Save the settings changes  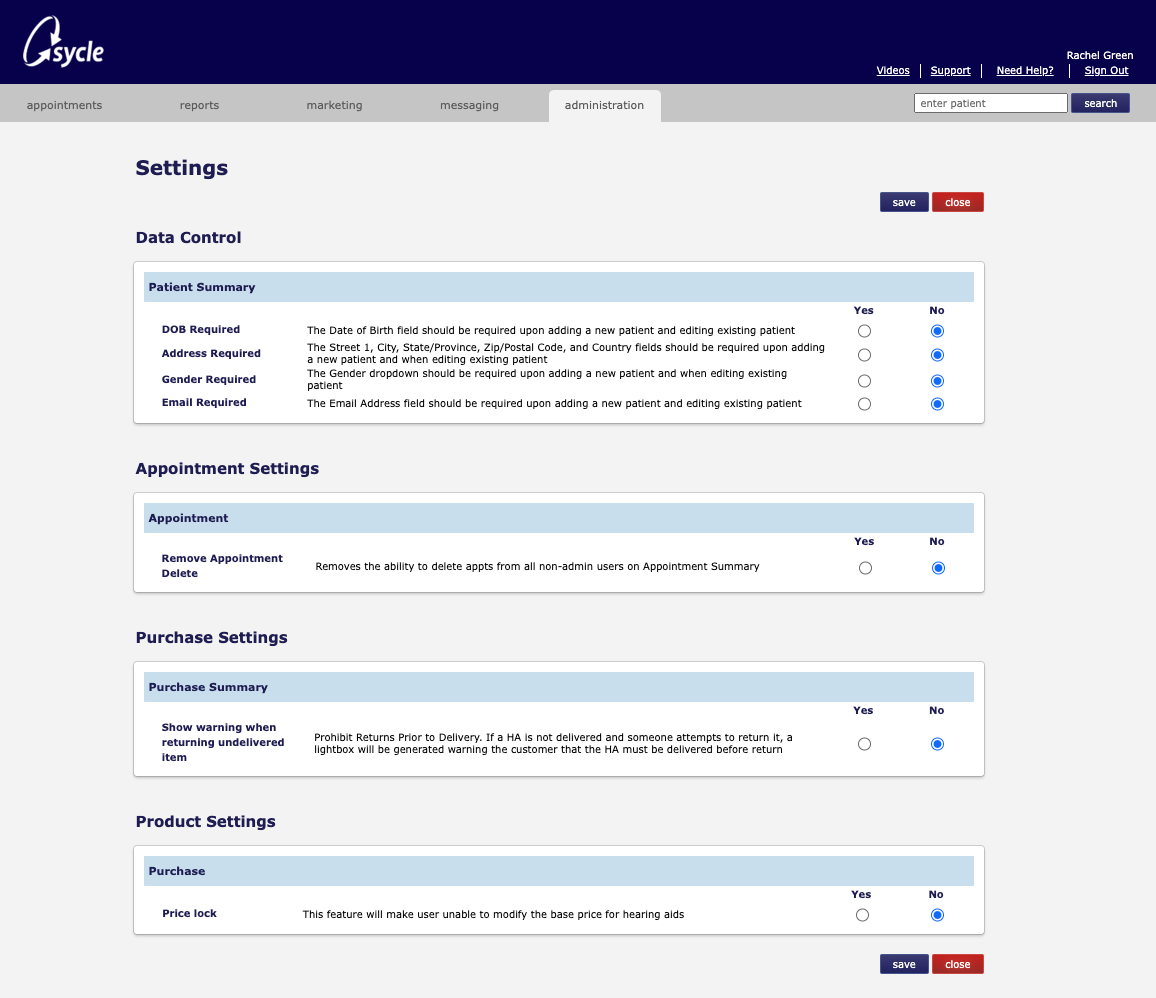(903, 201)
